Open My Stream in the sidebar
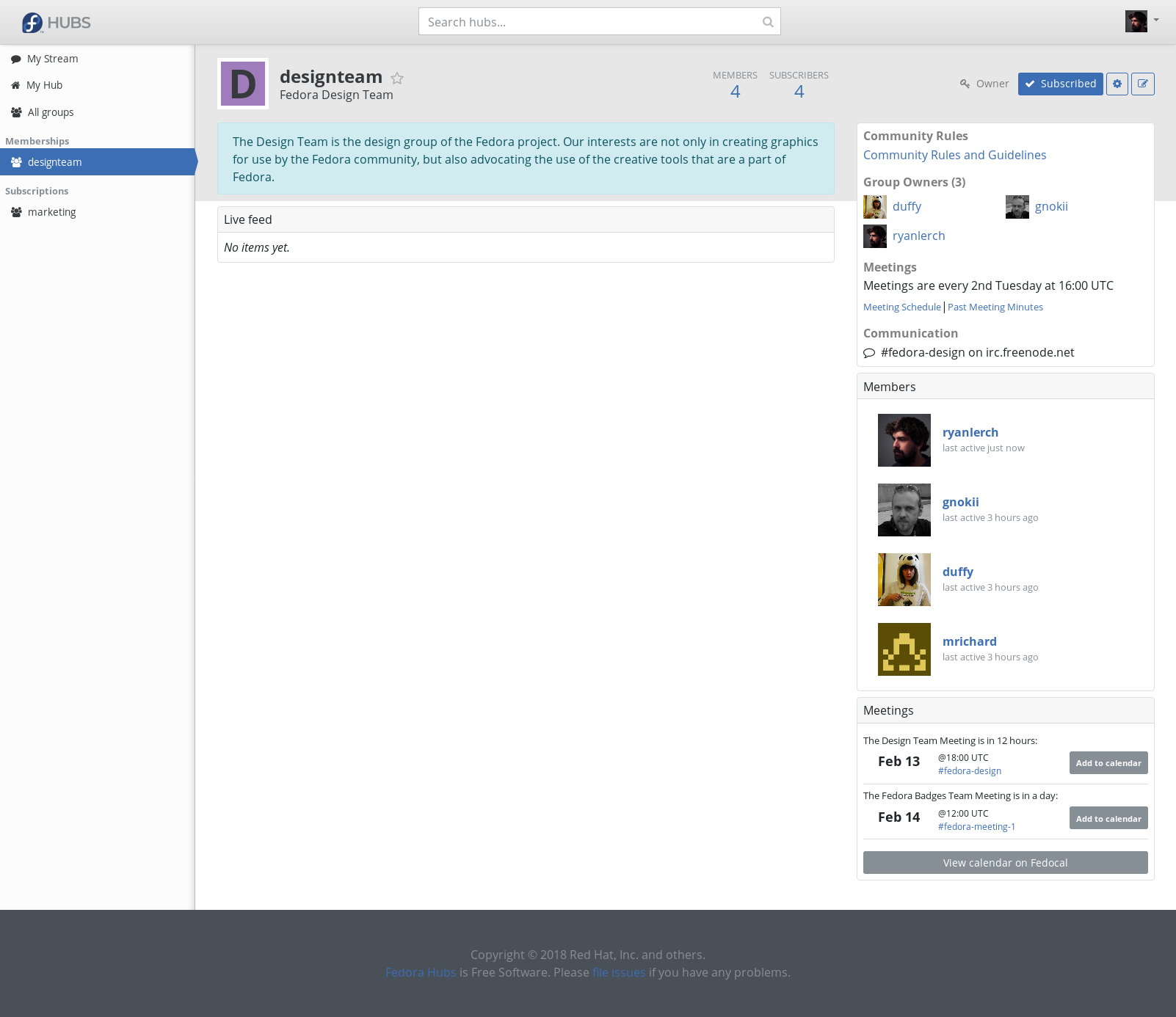Viewport: 1176px width, 1017px height. coord(97,59)
